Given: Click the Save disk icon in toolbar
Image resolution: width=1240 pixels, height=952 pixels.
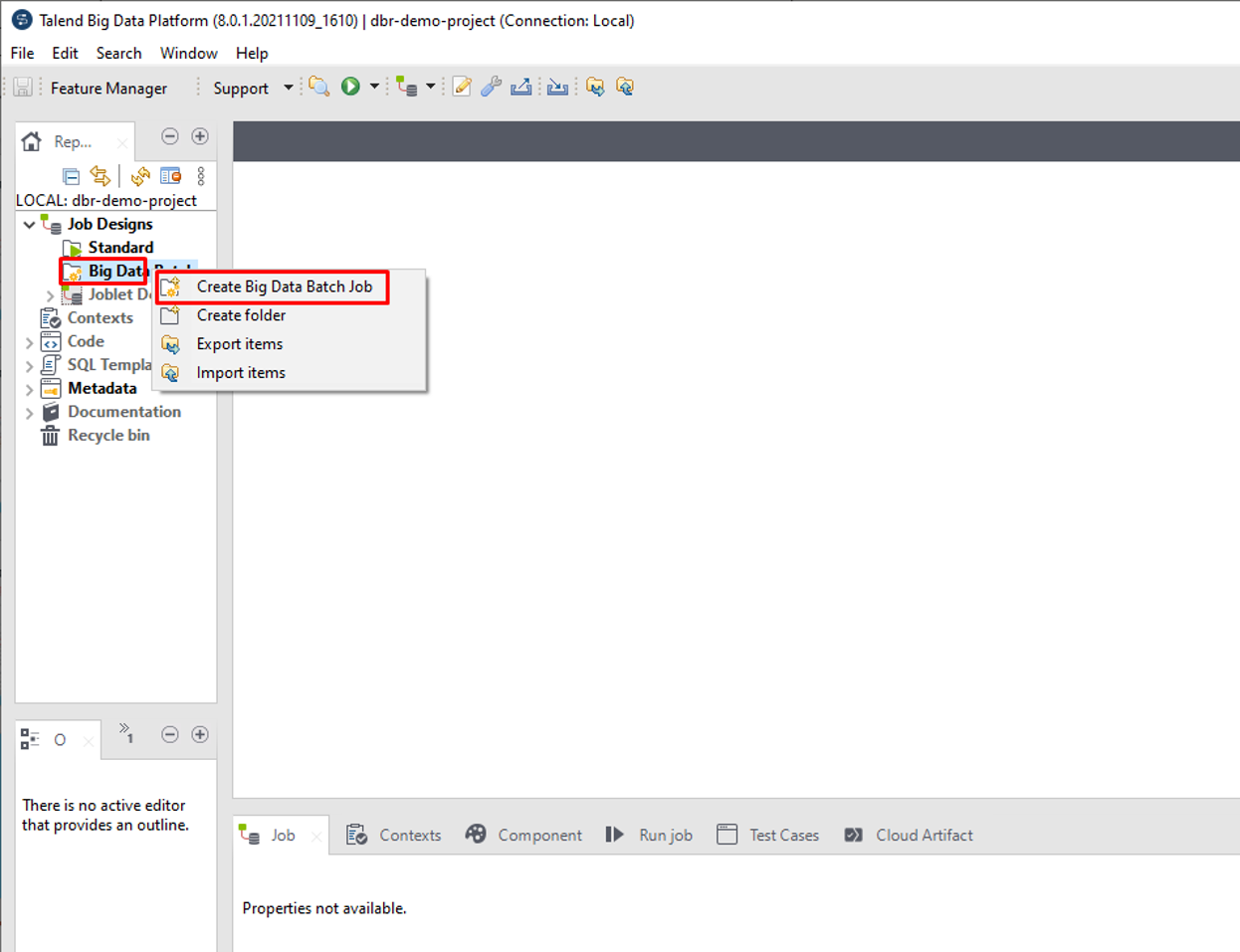Looking at the screenshot, I should [x=23, y=88].
